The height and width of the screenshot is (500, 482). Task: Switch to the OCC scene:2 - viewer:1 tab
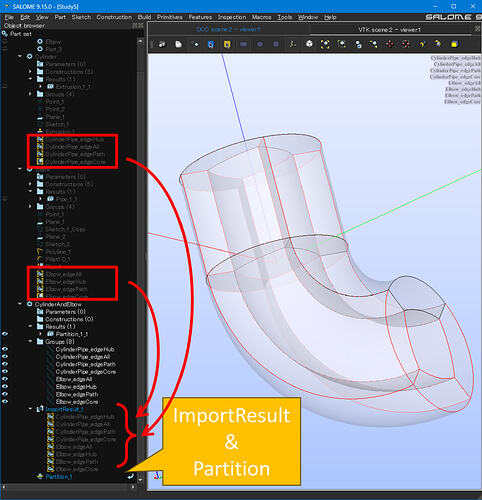coord(228,29)
